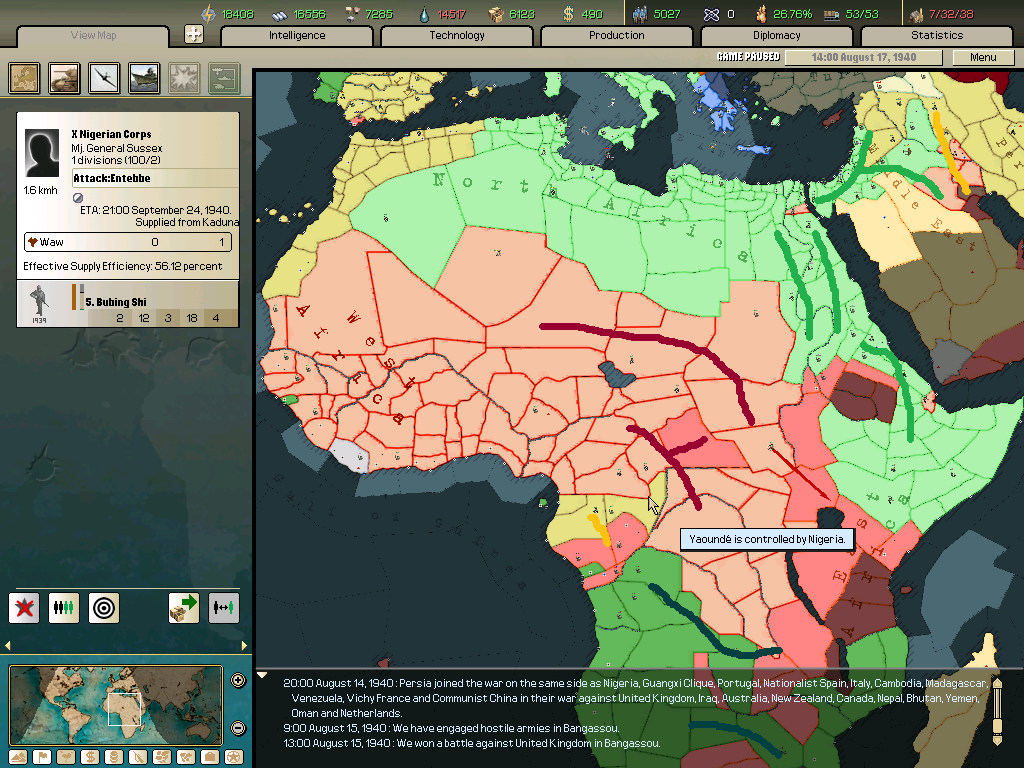1024x768 pixels.
Task: Open the active battles explosion icon
Action: [x=184, y=78]
